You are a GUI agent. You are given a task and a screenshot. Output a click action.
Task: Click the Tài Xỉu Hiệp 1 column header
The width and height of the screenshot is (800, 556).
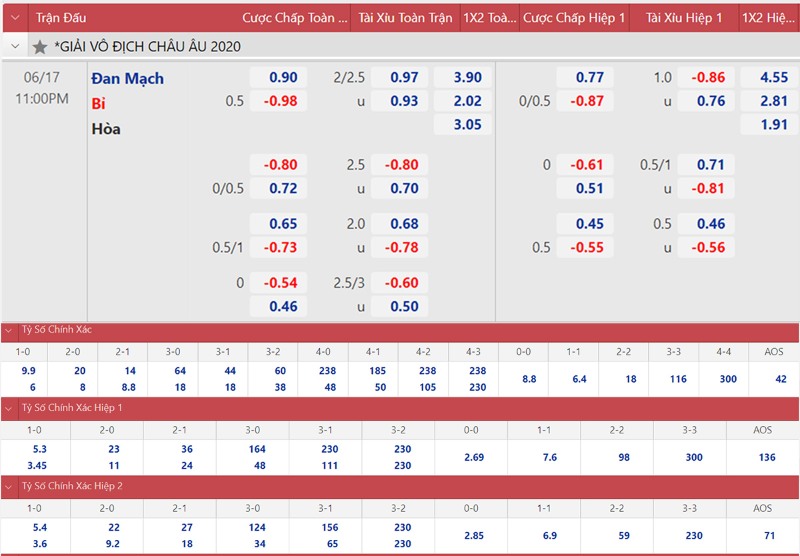(686, 18)
